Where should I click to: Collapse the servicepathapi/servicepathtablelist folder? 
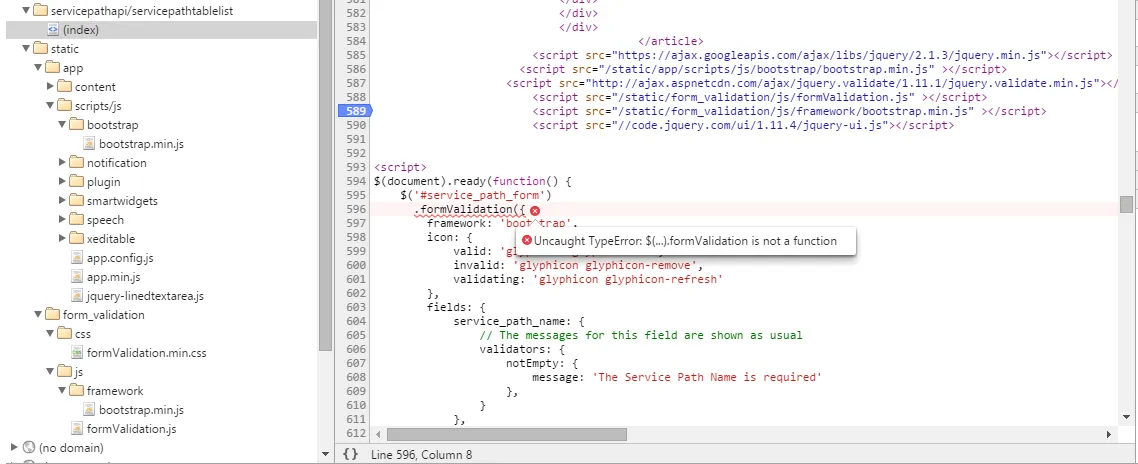coord(26,11)
